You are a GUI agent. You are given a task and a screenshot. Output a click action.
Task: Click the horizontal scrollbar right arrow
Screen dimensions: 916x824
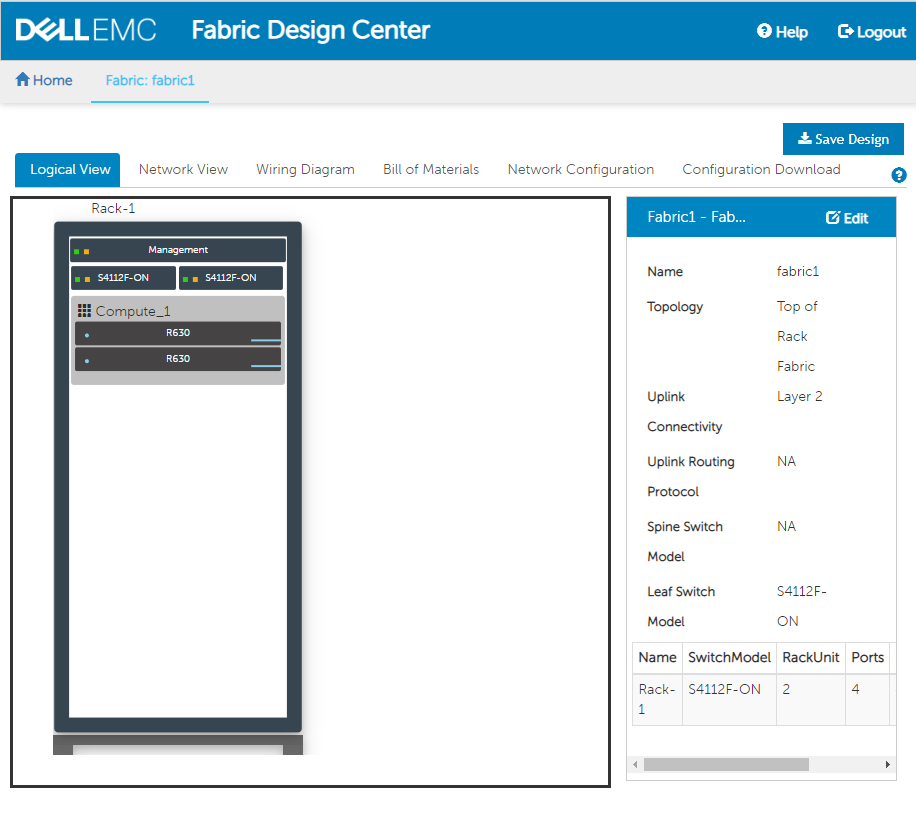[887, 764]
